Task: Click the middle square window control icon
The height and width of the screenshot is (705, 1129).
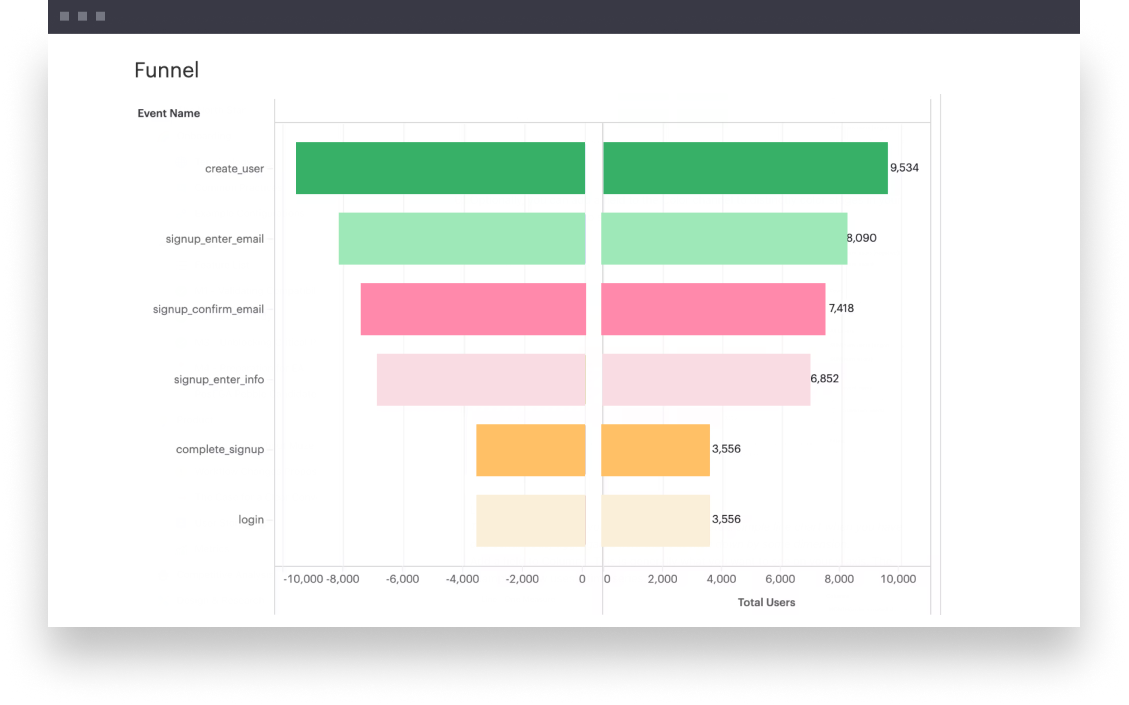Action: coord(83,17)
